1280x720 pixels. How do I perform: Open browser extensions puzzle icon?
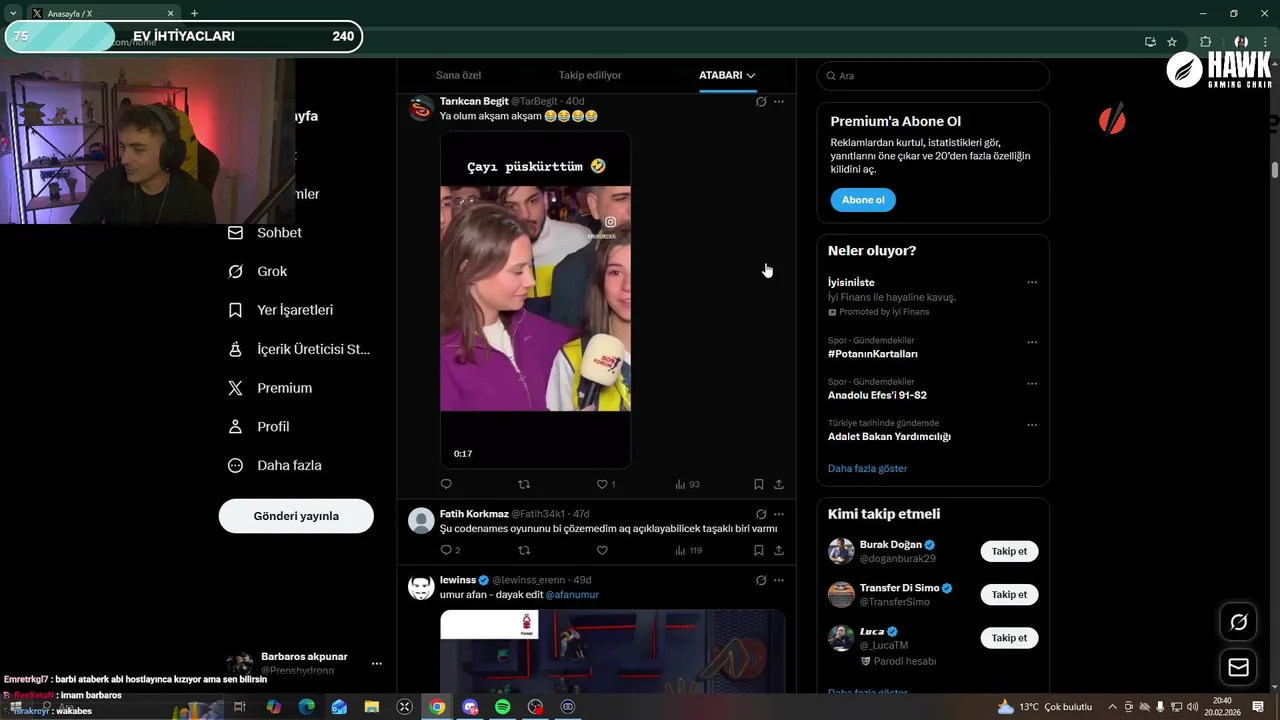[1205, 42]
